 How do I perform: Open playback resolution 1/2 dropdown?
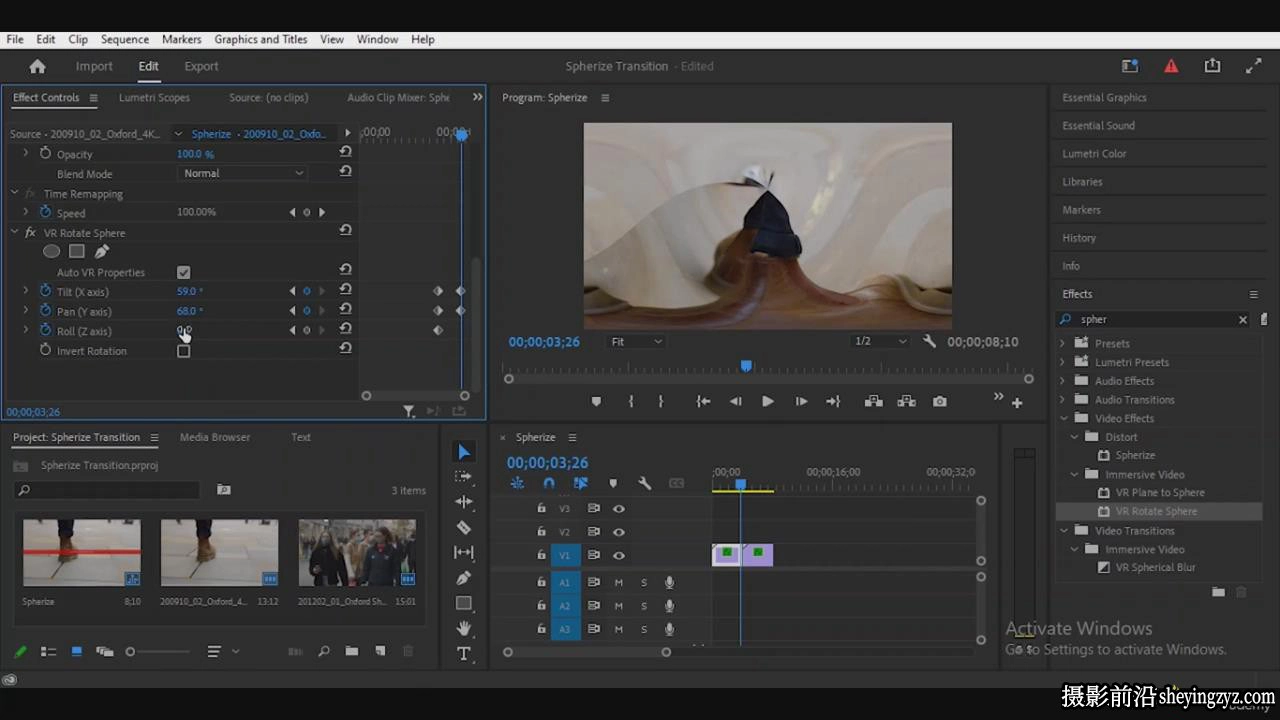[x=879, y=341]
